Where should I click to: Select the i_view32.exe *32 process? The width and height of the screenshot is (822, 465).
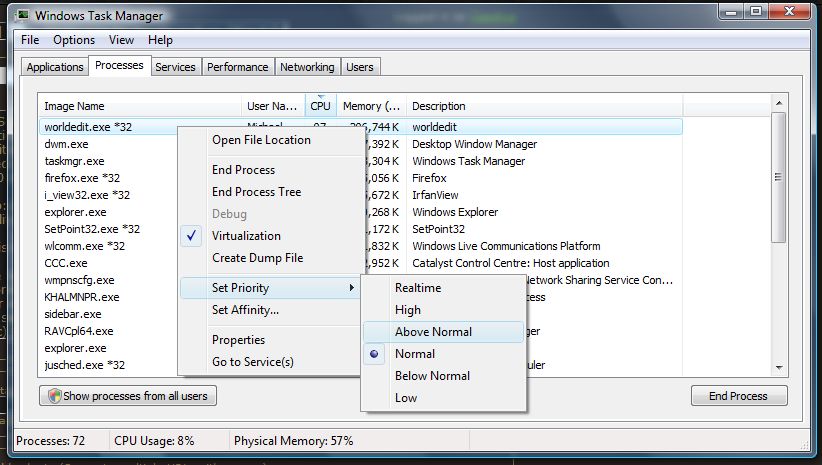[86, 195]
